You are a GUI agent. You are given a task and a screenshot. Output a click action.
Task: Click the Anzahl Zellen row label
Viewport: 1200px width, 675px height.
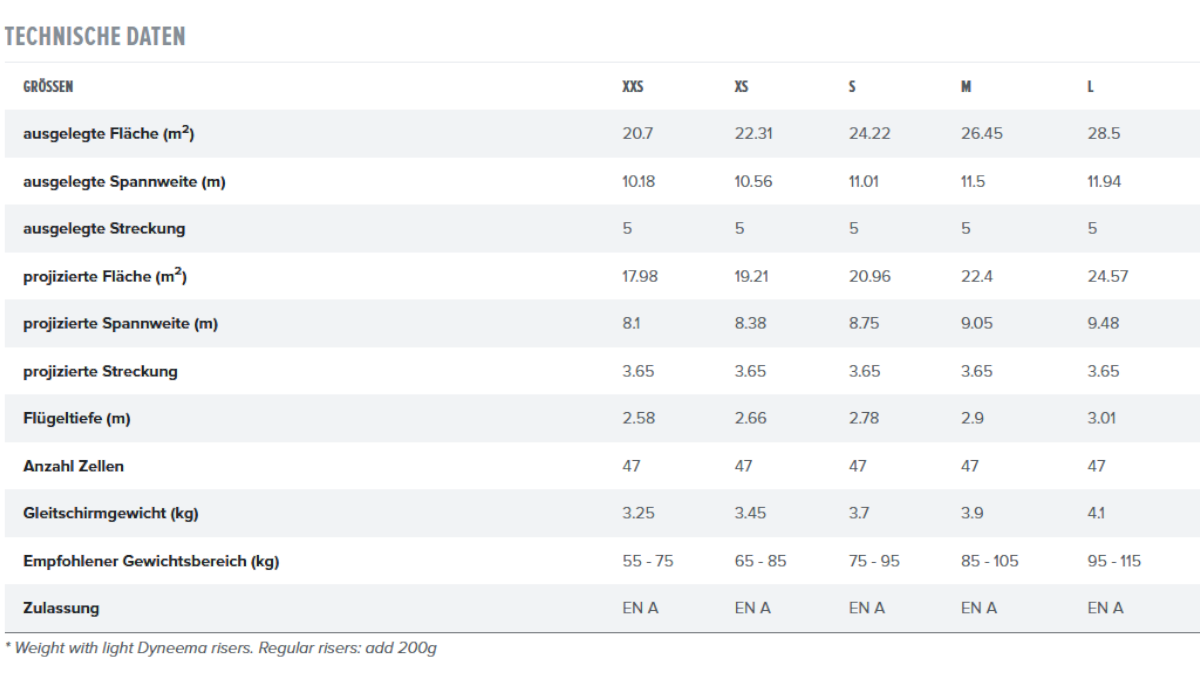click(74, 466)
